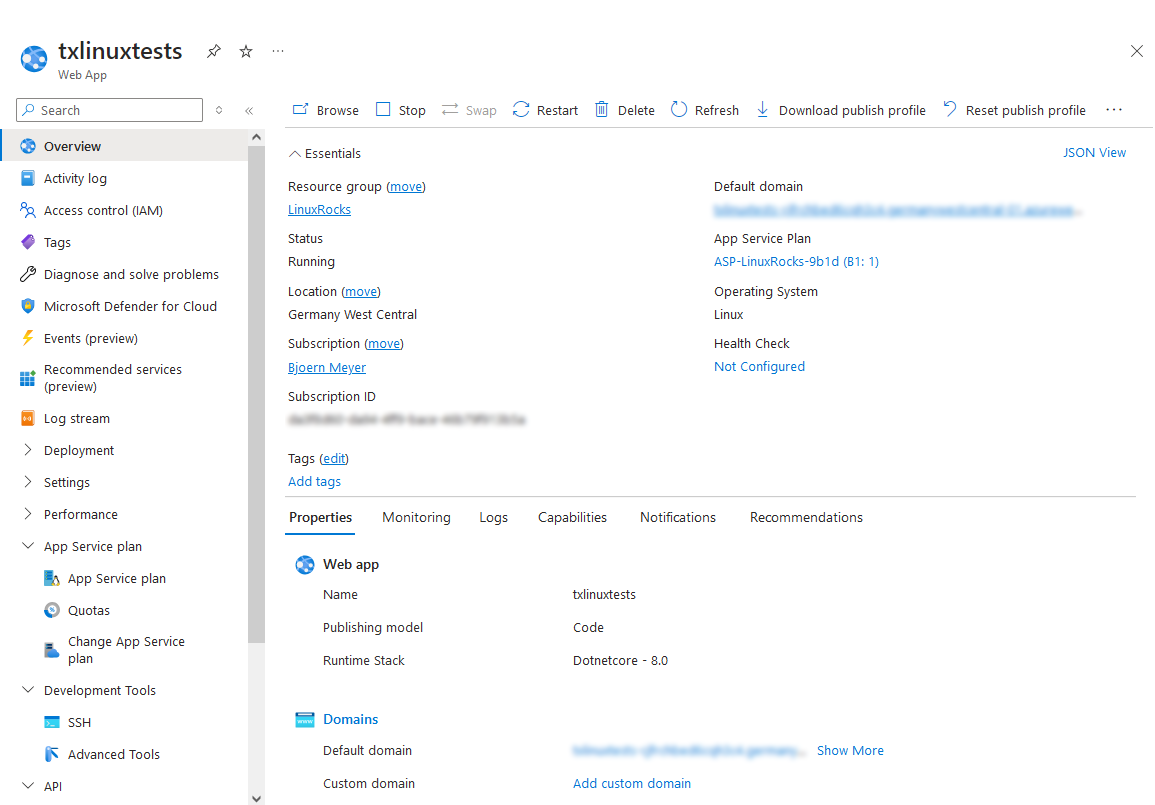
Task: Open the Capabilities tab
Action: pyautogui.click(x=572, y=517)
